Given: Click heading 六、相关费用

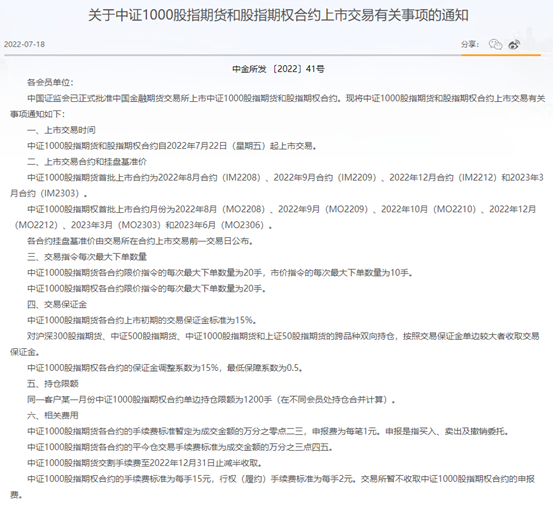Looking at the screenshot, I should click(53, 415).
